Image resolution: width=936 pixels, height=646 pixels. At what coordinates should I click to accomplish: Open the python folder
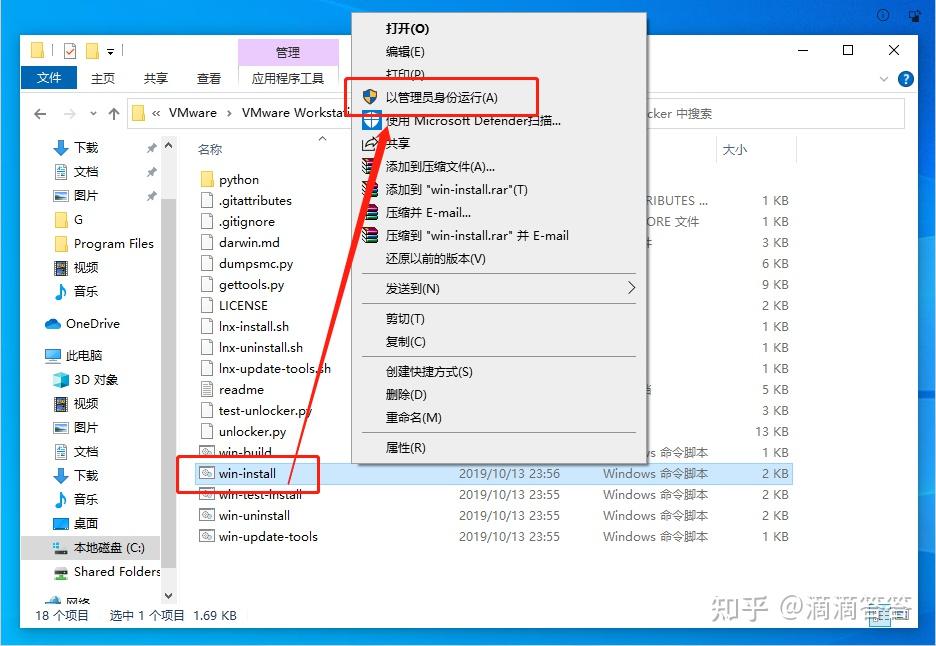tap(240, 179)
